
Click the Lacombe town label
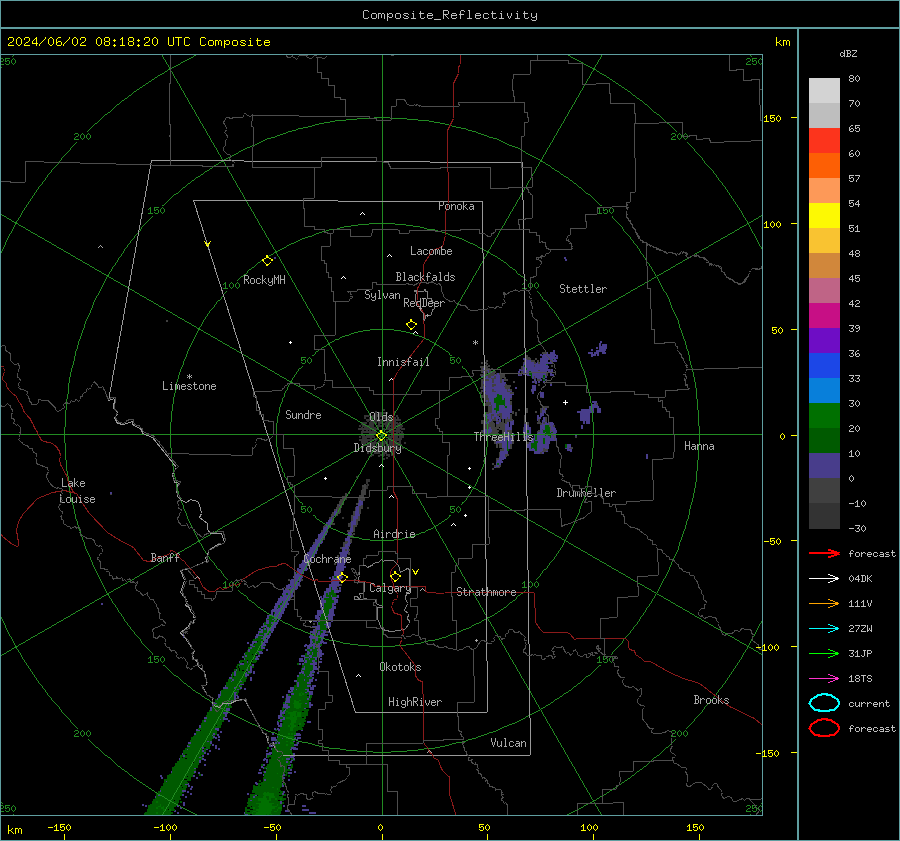(x=431, y=251)
